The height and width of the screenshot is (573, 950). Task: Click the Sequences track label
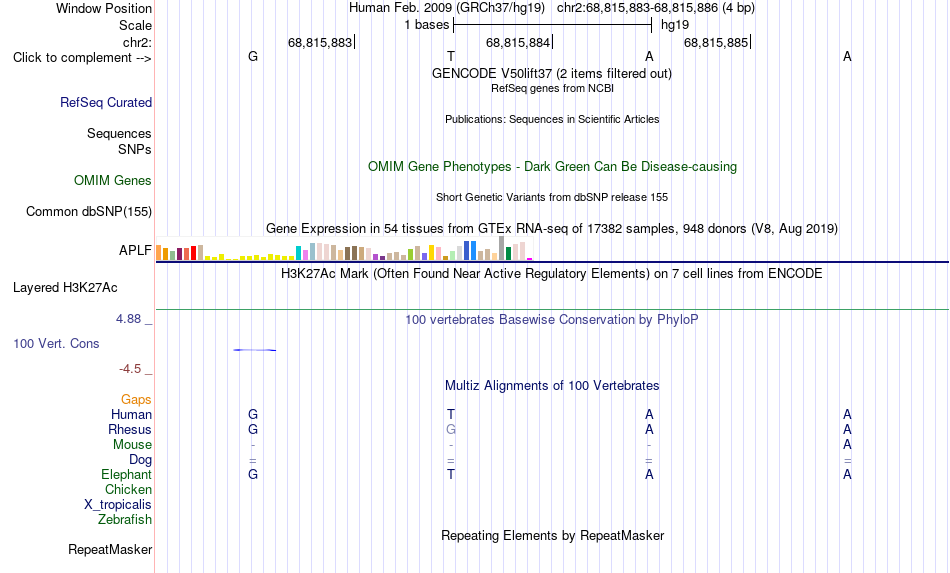[x=119, y=133]
